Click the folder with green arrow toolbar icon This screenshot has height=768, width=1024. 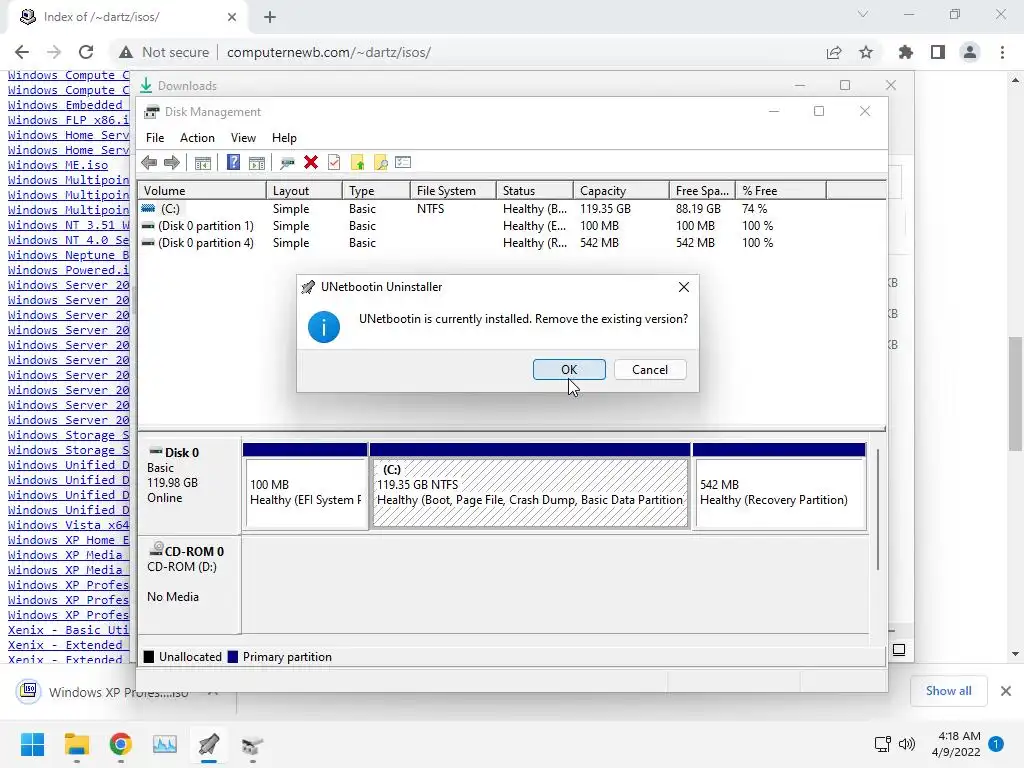point(357,163)
